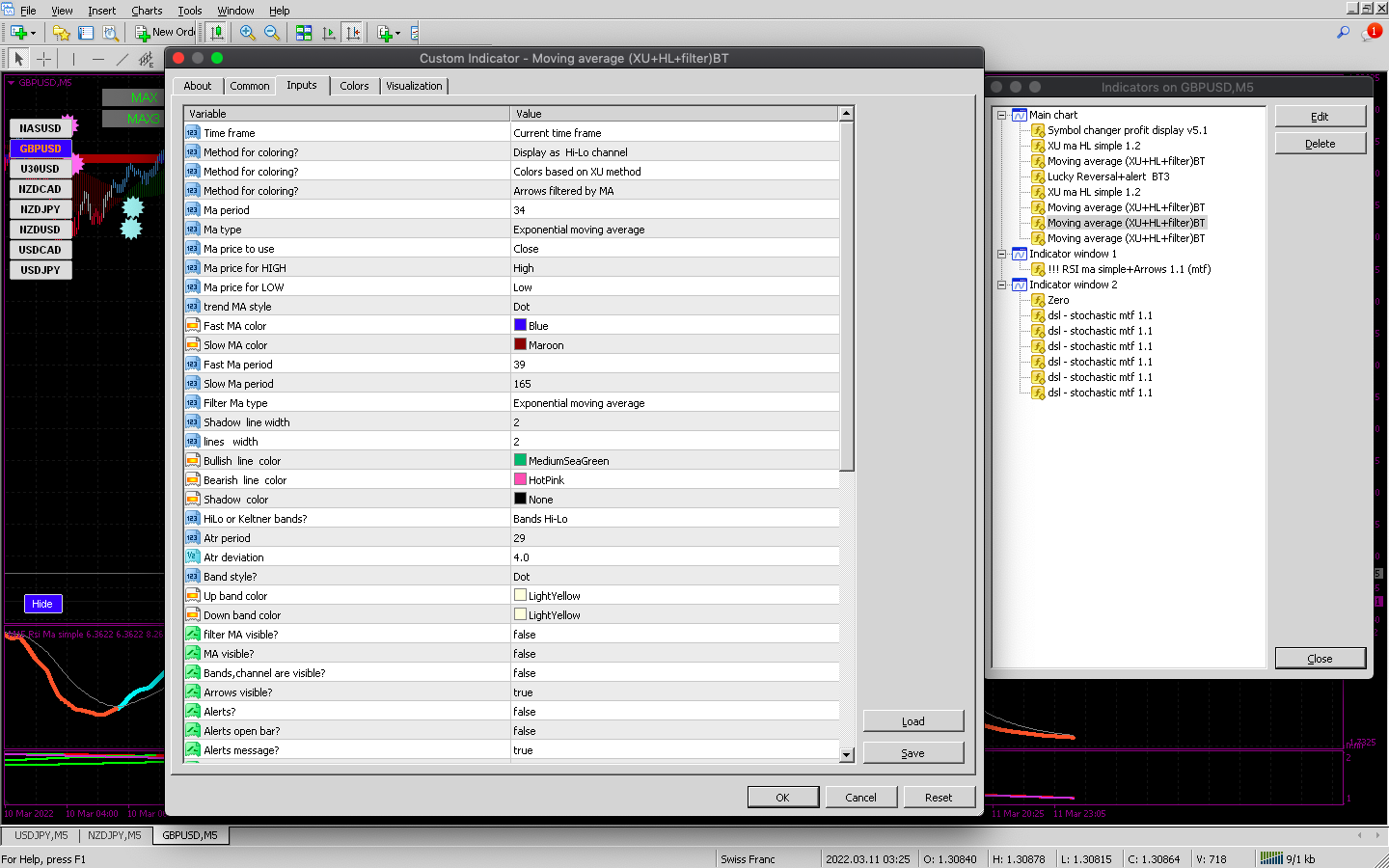The height and width of the screenshot is (868, 1389).
Task: Toggle the candlestick chart type icon
Action: [217, 33]
